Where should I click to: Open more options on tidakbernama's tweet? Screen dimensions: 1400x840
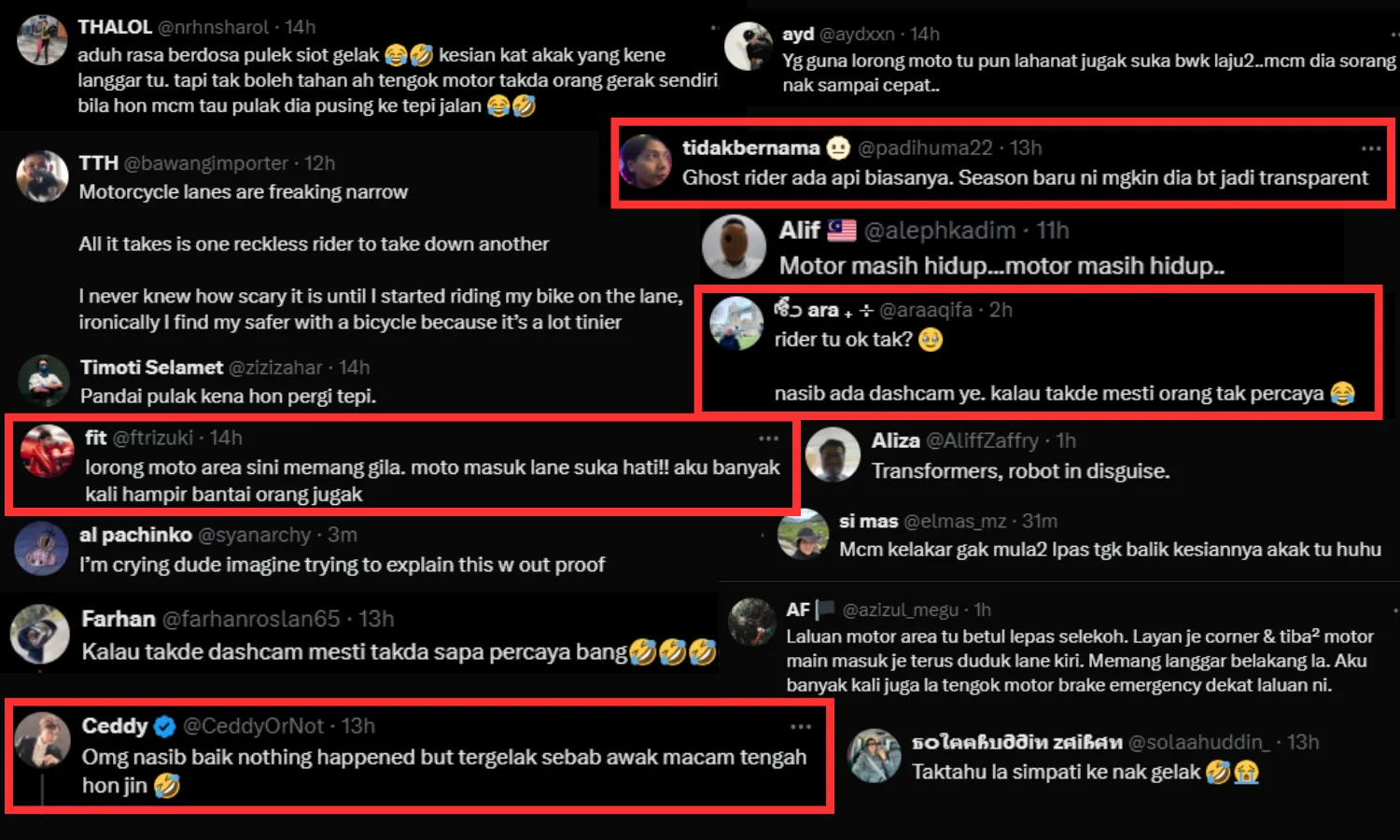1370,148
